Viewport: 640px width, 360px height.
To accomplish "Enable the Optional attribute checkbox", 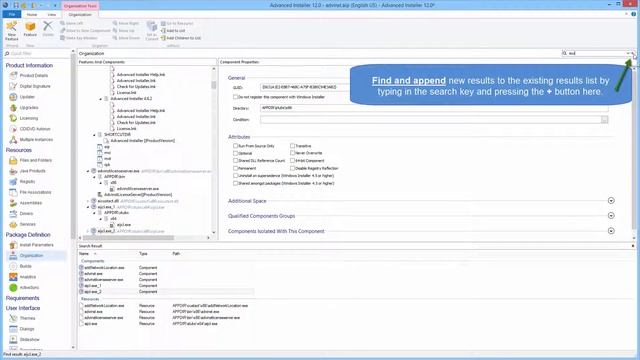I will click(x=236, y=153).
